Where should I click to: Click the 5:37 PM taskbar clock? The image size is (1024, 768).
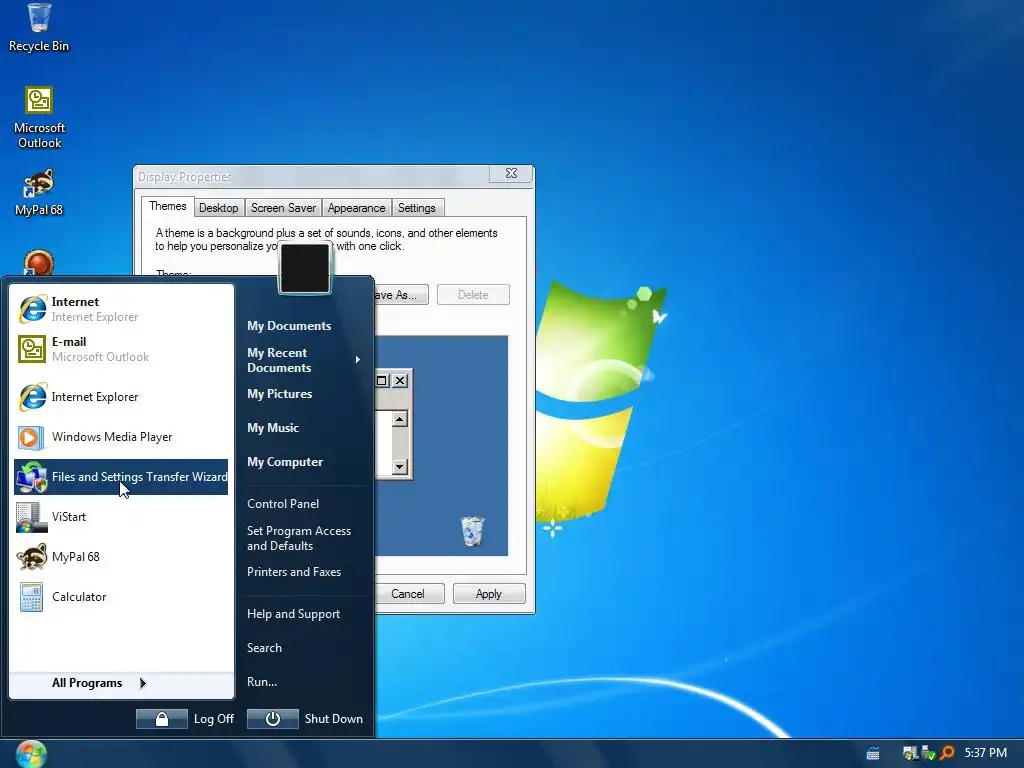(x=985, y=753)
